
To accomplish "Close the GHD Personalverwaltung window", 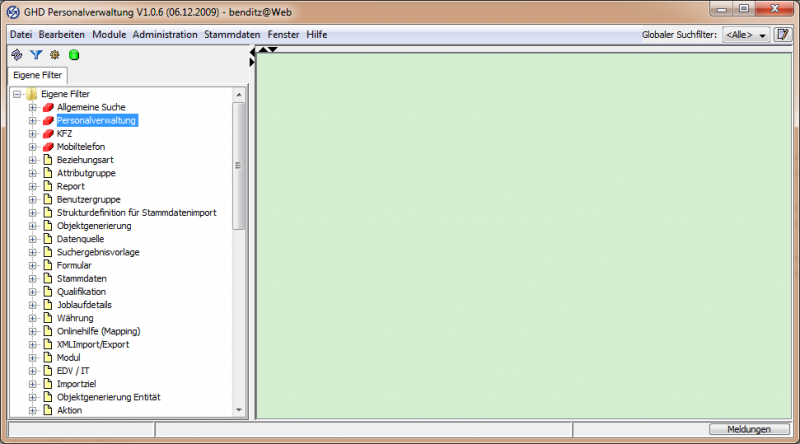I will [774, 9].
